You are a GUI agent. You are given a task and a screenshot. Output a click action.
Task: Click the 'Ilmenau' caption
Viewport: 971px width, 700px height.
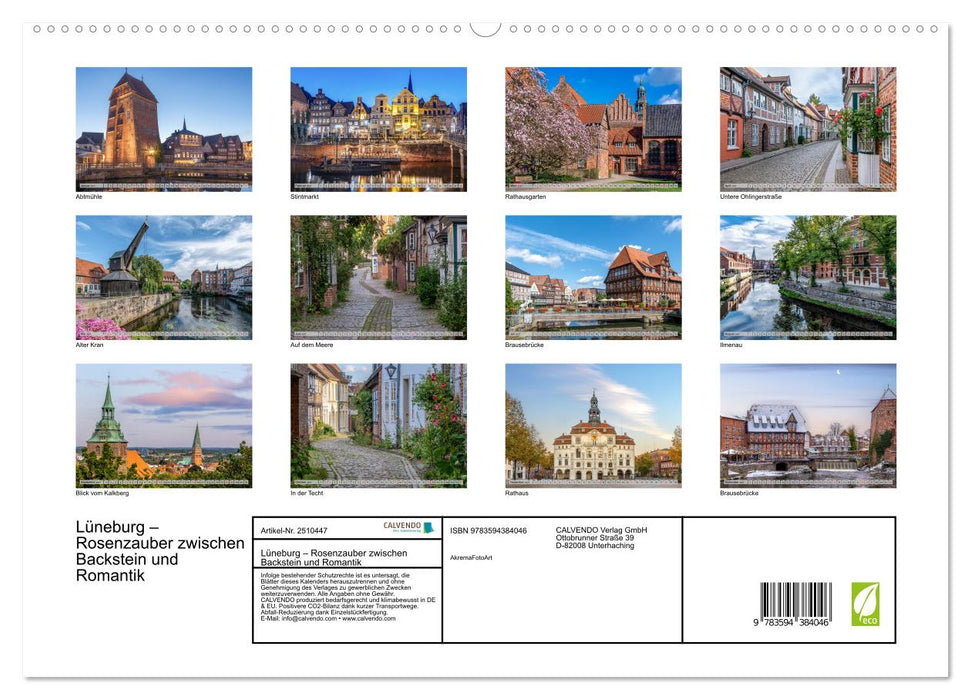[731, 344]
